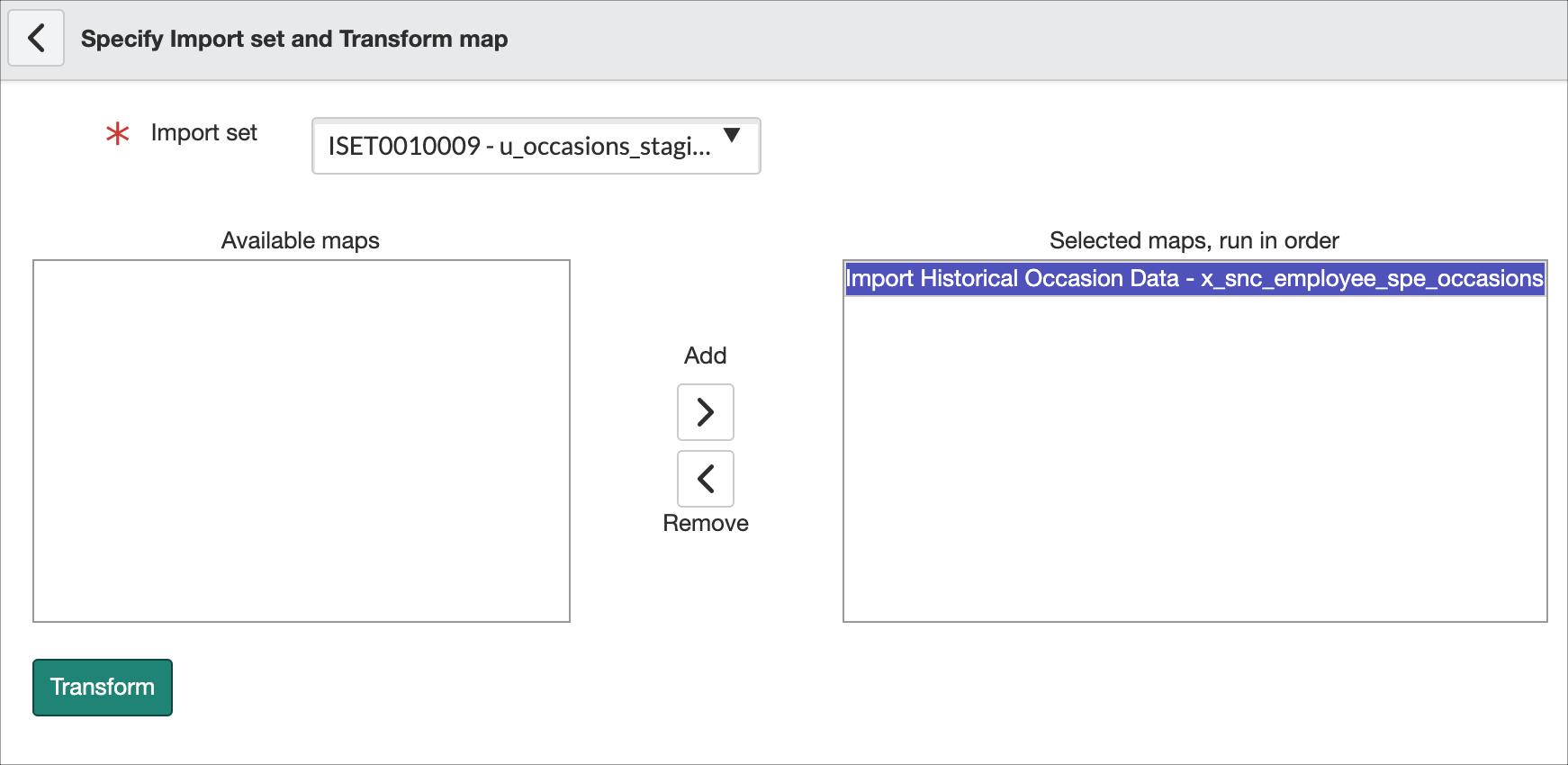Click the red required-field asterisk
The width and height of the screenshot is (1568, 765).
[118, 134]
